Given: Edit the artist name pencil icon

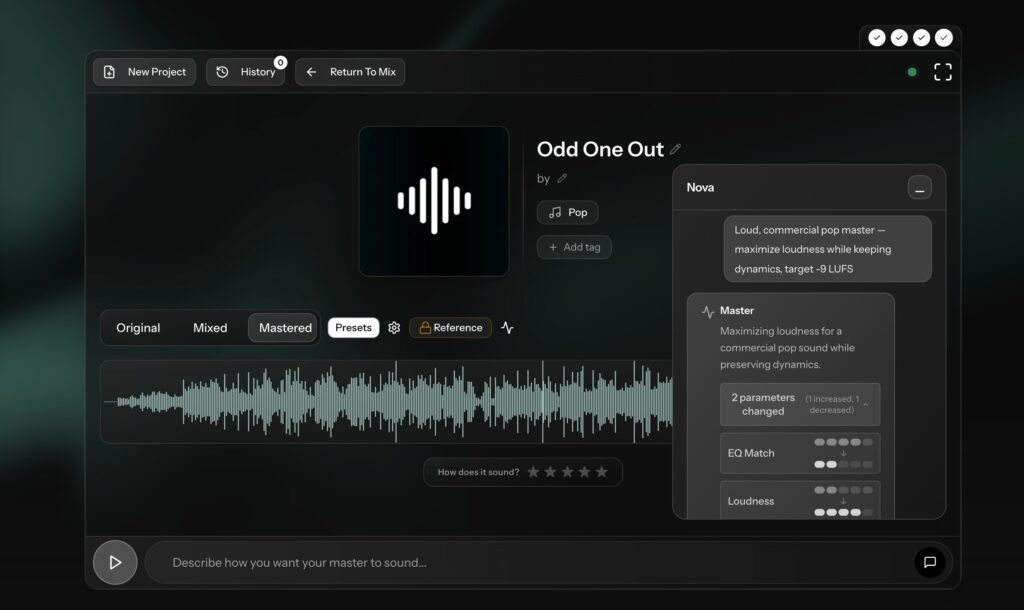Looking at the screenshot, I should (562, 178).
